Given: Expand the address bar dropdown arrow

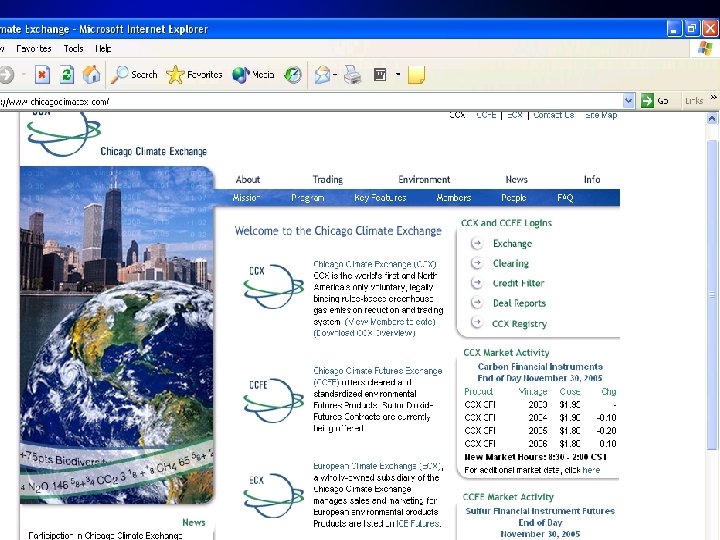Looking at the screenshot, I should pyautogui.click(x=628, y=101).
